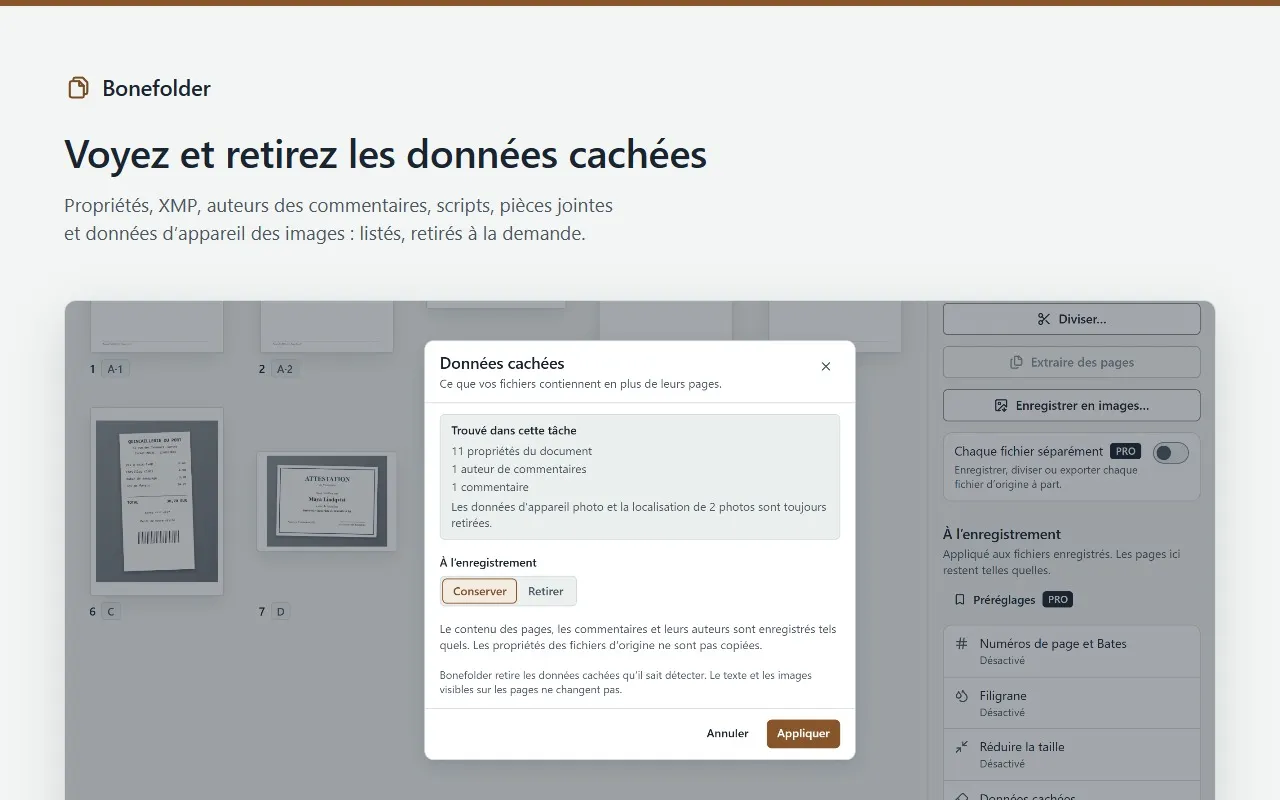Viewport: 1280px width, 800px height.
Task: Click the C label under page 6
Action: pyautogui.click(x=111, y=611)
